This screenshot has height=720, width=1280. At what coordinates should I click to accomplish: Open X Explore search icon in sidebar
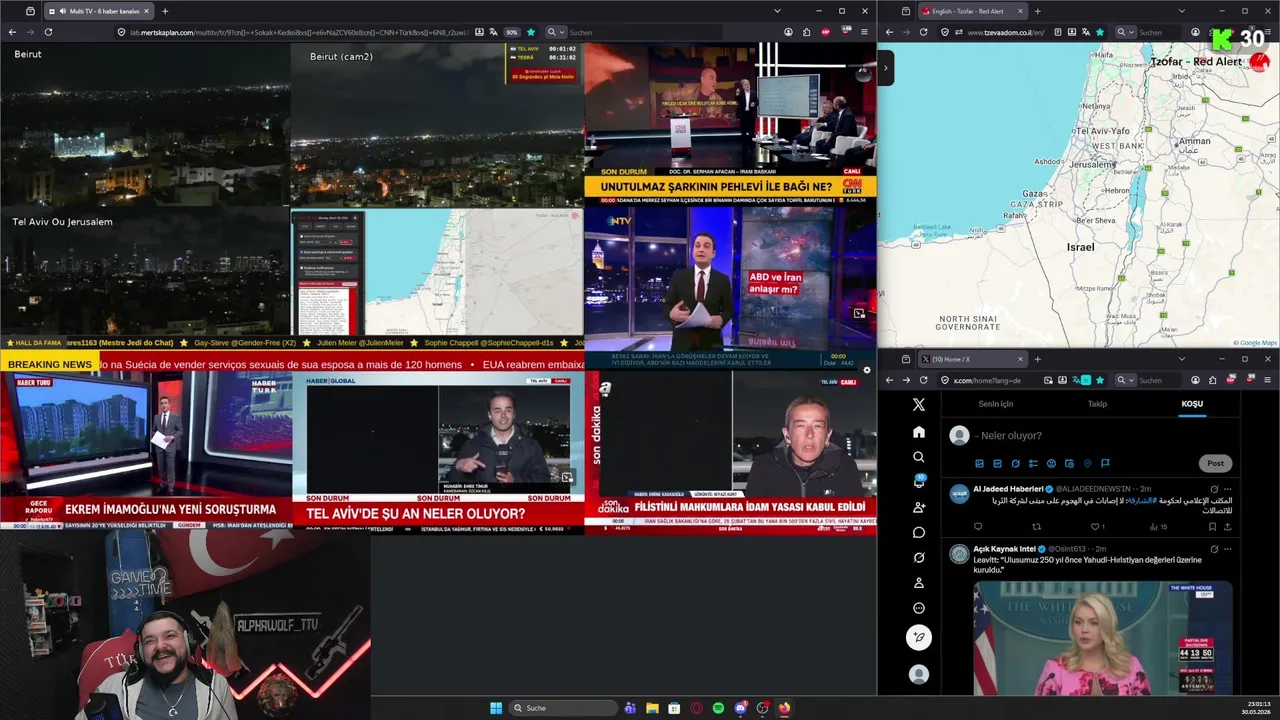919,457
